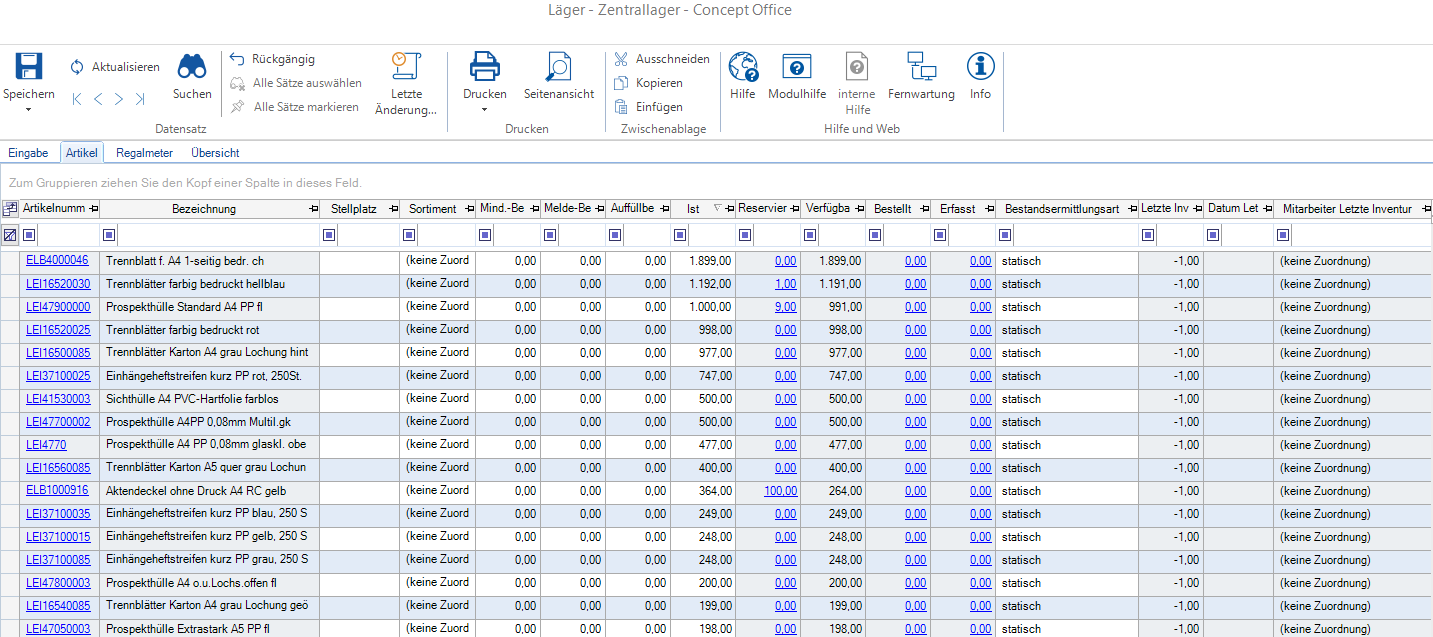
Task: Switch to the Übersicht tab
Action: point(215,153)
